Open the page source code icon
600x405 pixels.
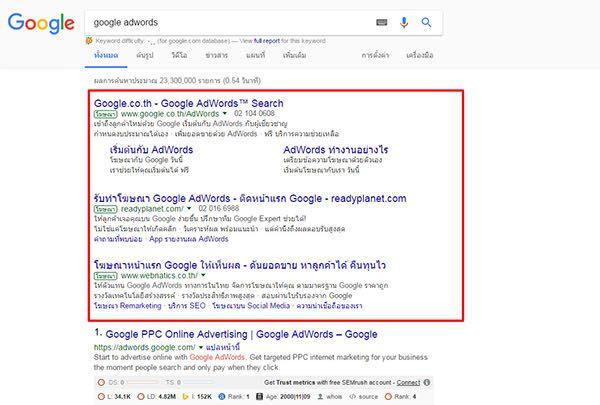tap(352, 397)
